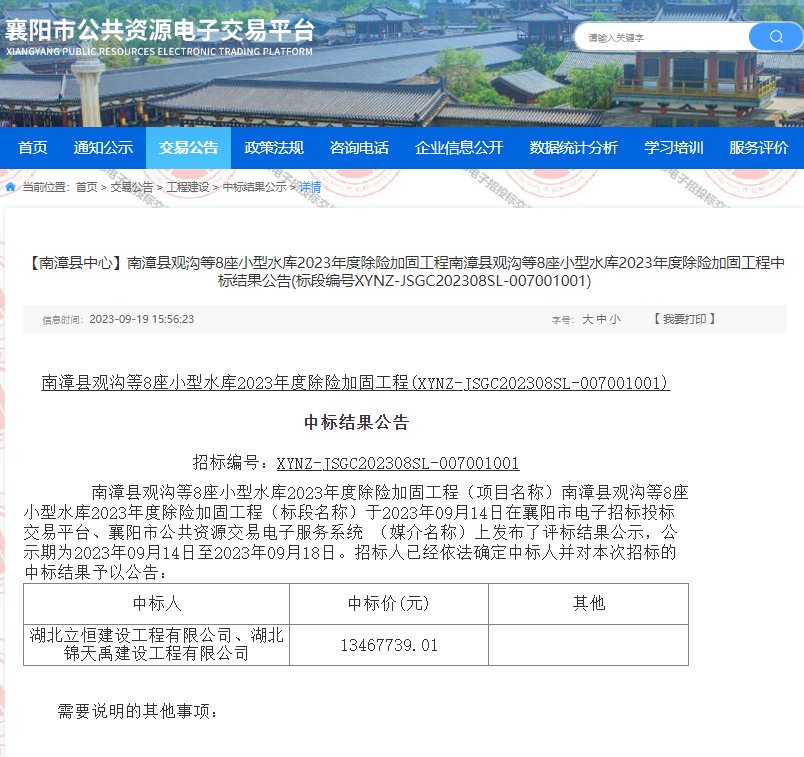Open the 通知公示 navigation menu
Viewport: 804px width, 757px height.
coord(104,146)
